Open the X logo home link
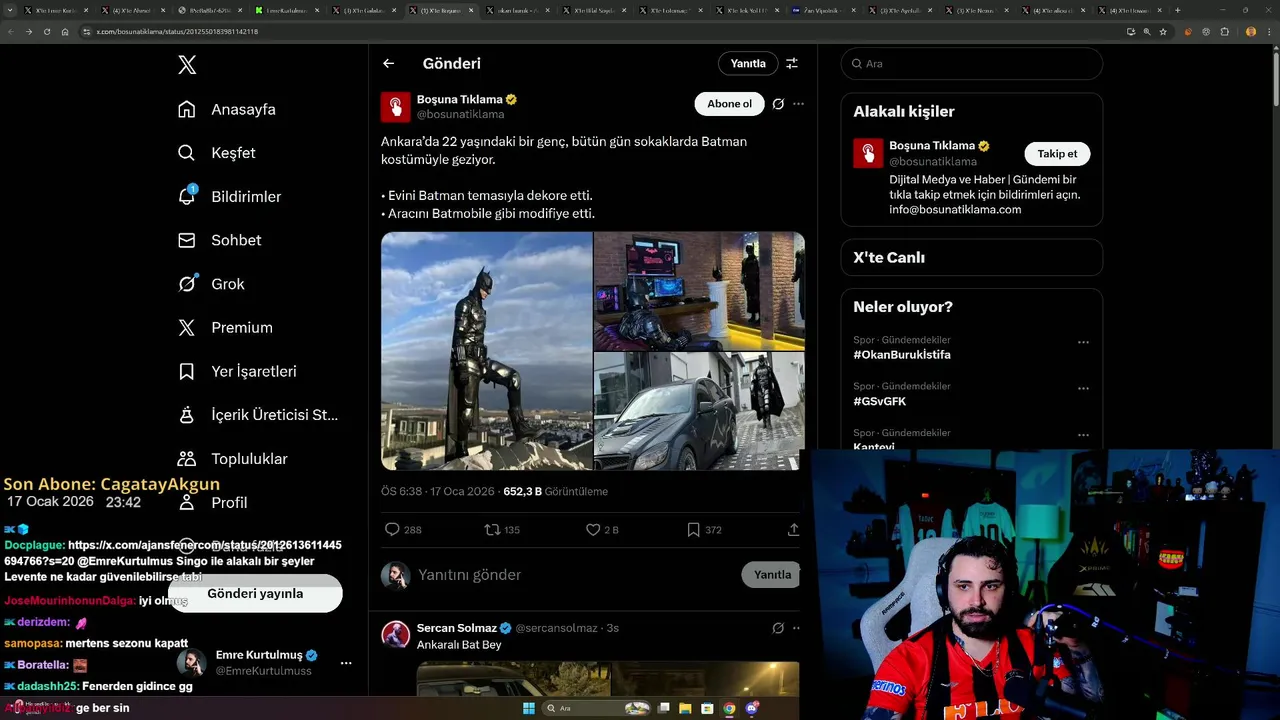Image resolution: width=1280 pixels, height=720 pixels. click(x=187, y=65)
